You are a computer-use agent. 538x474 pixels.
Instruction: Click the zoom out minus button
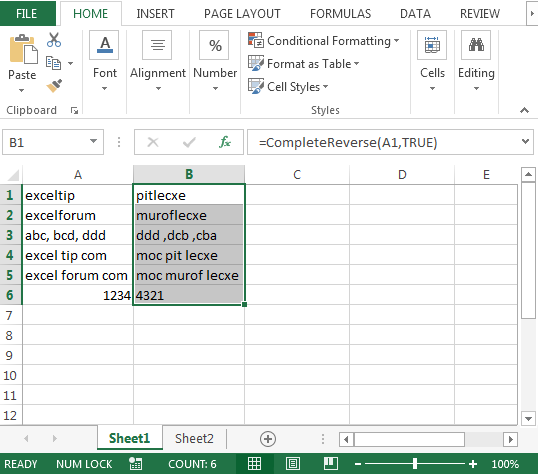click(x=358, y=464)
